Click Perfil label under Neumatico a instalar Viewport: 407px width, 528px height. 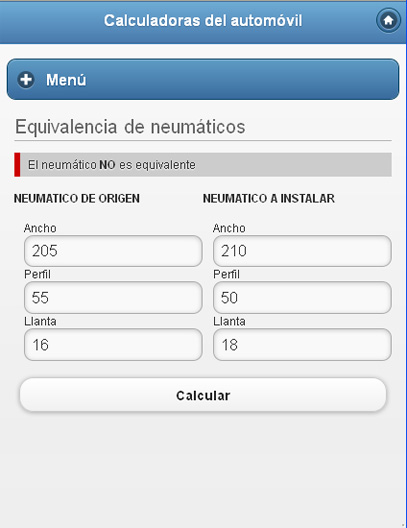226,274
